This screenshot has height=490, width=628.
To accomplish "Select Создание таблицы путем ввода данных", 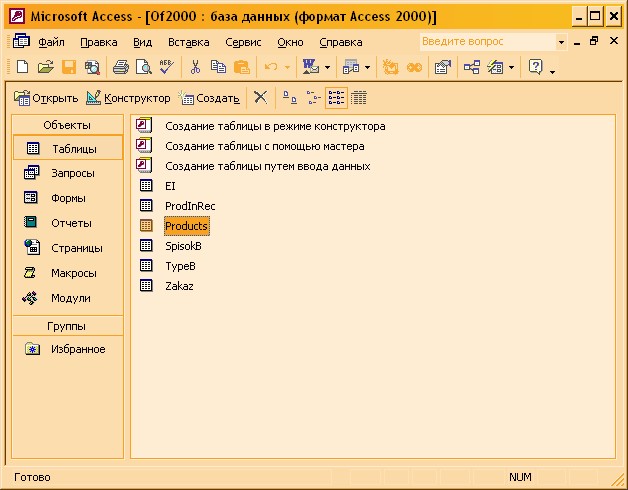I will click(x=268, y=166).
